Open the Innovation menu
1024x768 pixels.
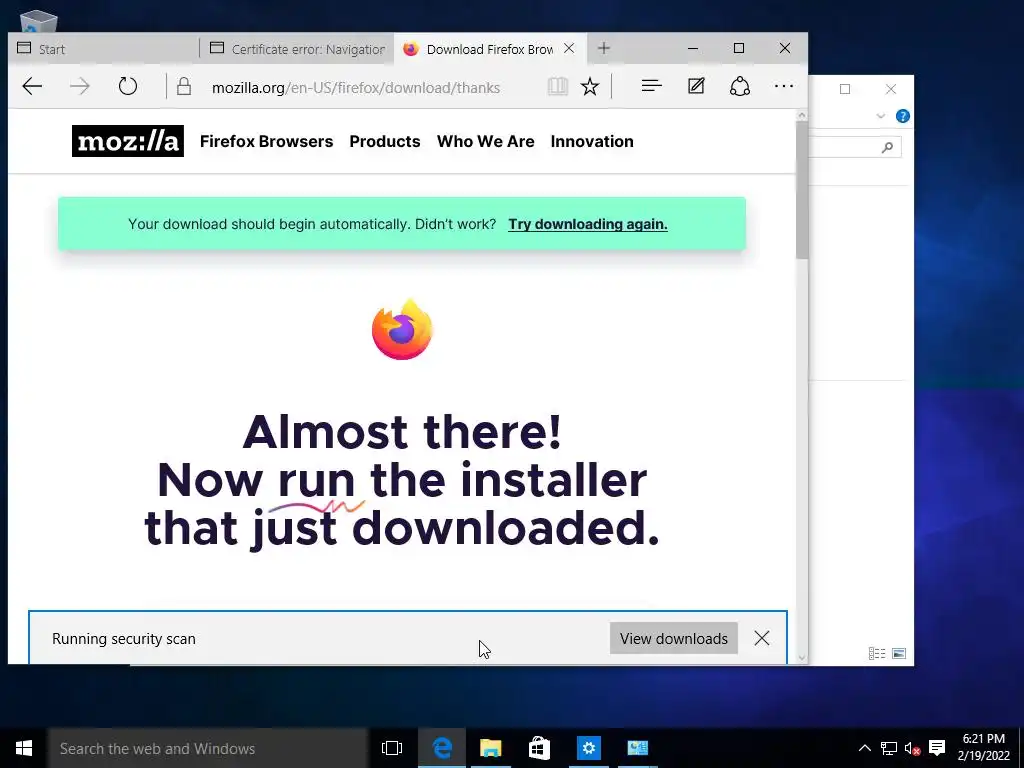point(592,141)
